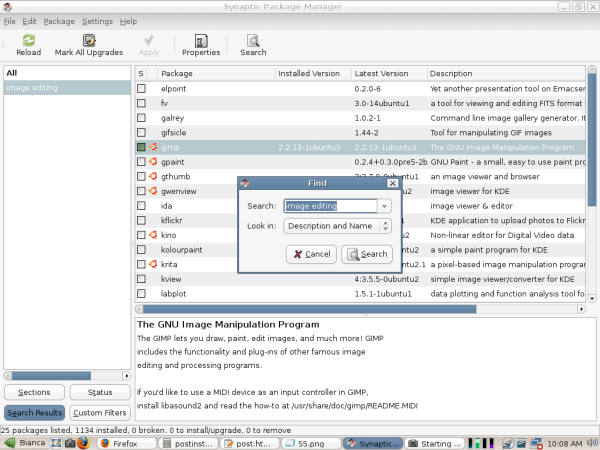Open package Properties from the toolbar
This screenshot has height=450, width=600.
coord(201,40)
